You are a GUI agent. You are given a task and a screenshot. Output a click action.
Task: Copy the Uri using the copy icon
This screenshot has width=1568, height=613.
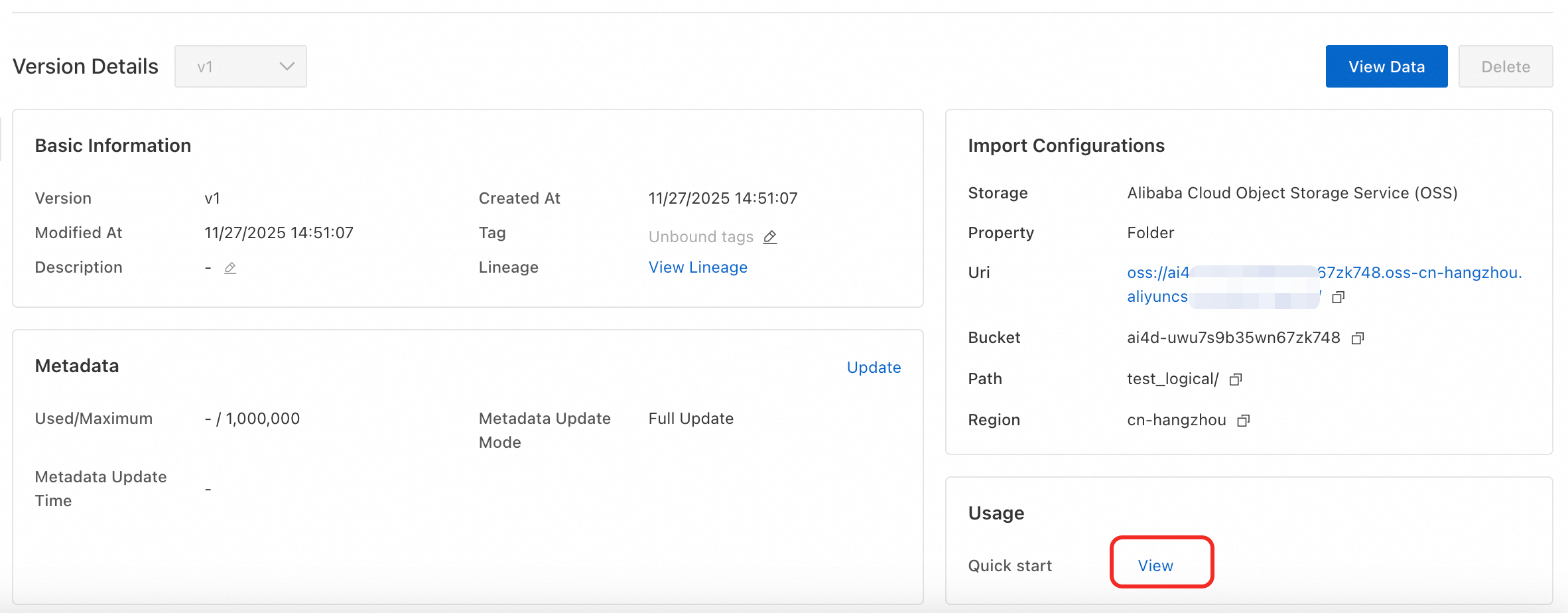pos(1339,297)
